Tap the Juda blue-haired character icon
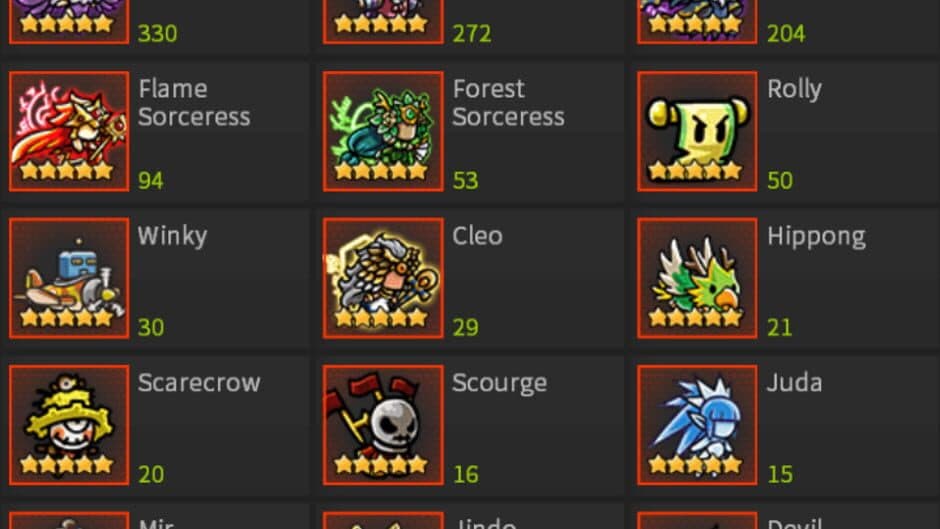Viewport: 940px width, 529px height. (697, 425)
